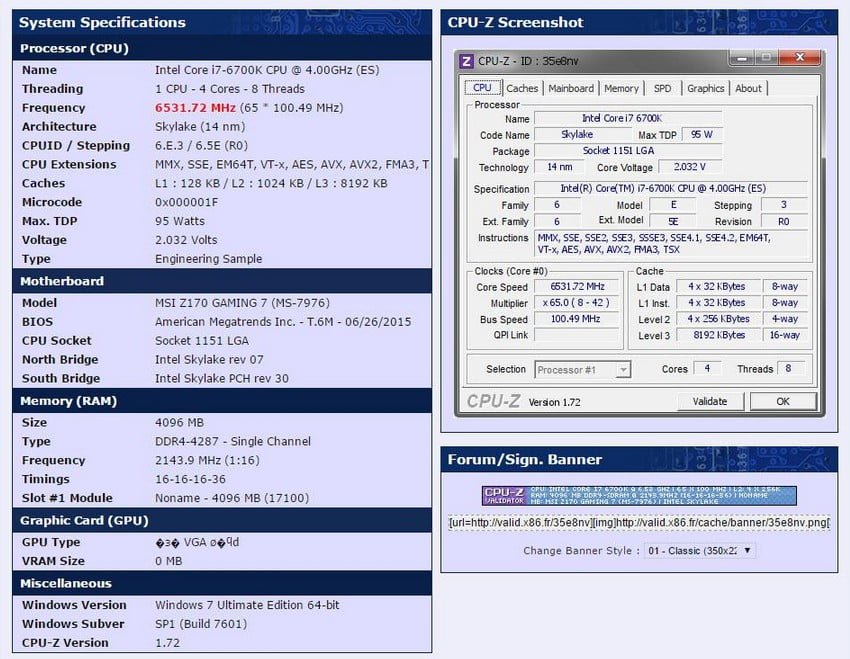Click the CPU-Z Validator forum banner image
The width and height of the screenshot is (850, 659).
pos(639,495)
